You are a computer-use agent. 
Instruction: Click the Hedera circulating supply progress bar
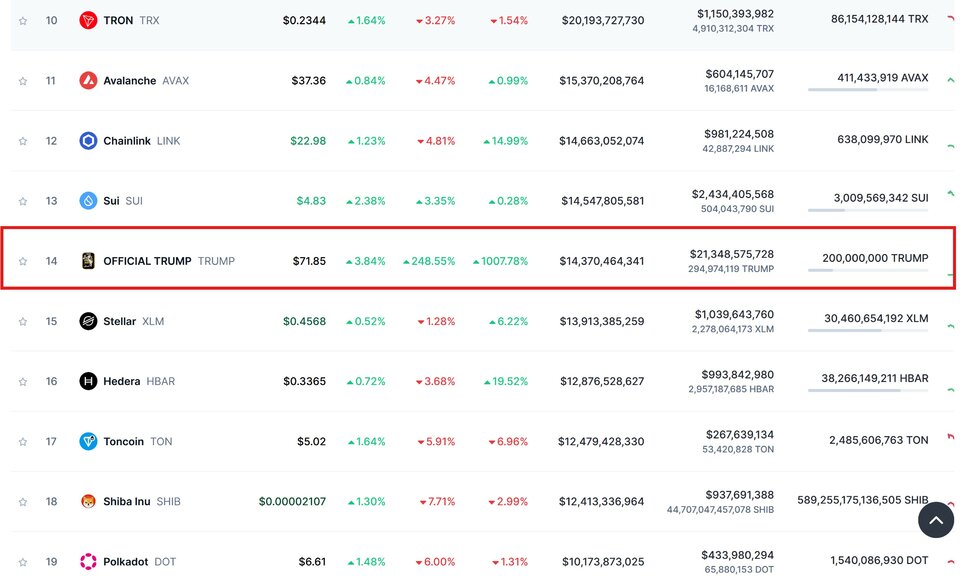[x=868, y=391]
